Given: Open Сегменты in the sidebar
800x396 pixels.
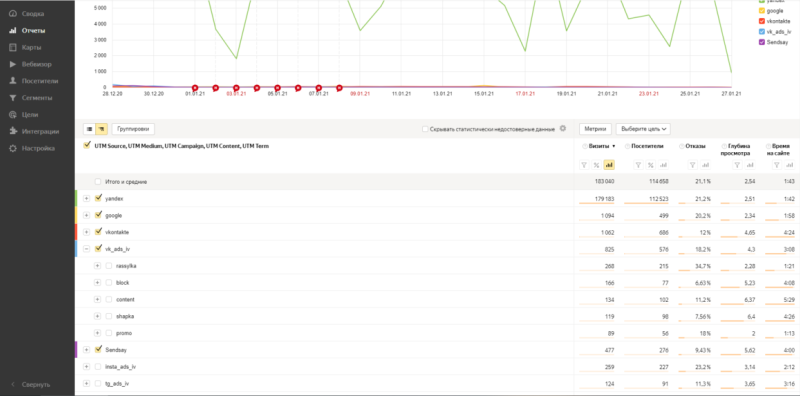Looking at the screenshot, I should (x=37, y=98).
